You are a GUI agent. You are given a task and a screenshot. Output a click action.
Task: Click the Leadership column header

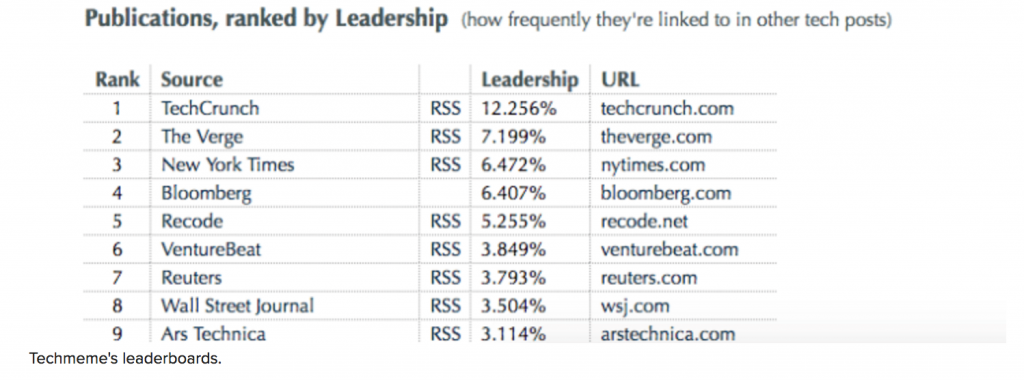pos(530,80)
